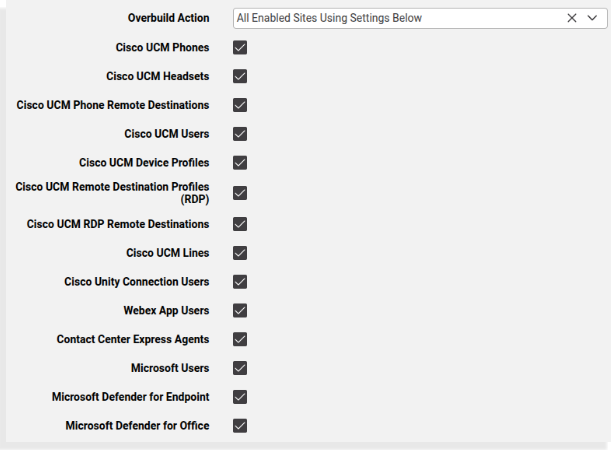The image size is (611, 450).
Task: Uncheck the Cisco UCM Phones checkbox
Action: point(240,47)
